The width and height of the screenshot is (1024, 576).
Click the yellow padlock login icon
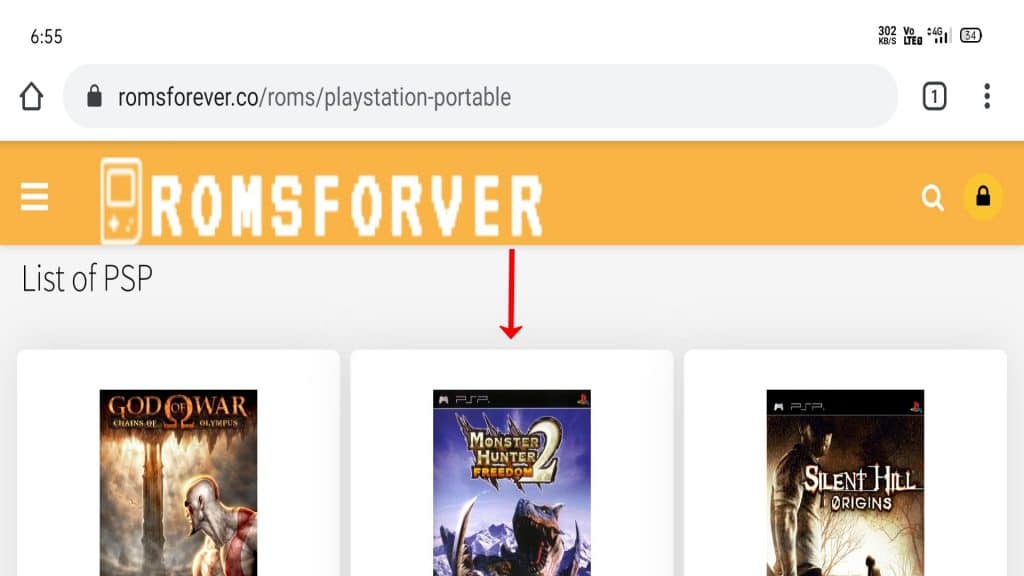983,197
